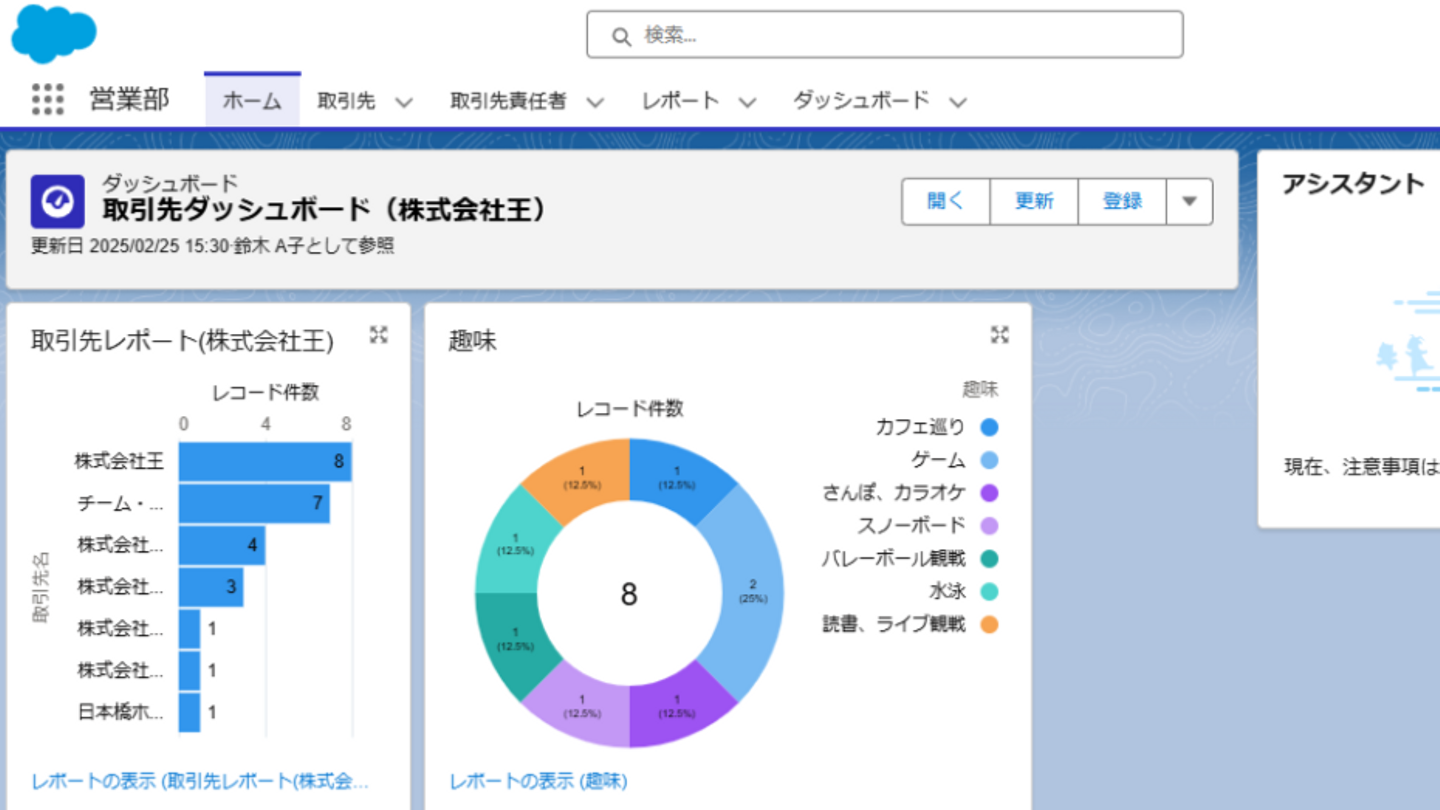Click the 読書、ライブ観戦 orange legend dot
This screenshot has width=1440, height=810.
[989, 625]
